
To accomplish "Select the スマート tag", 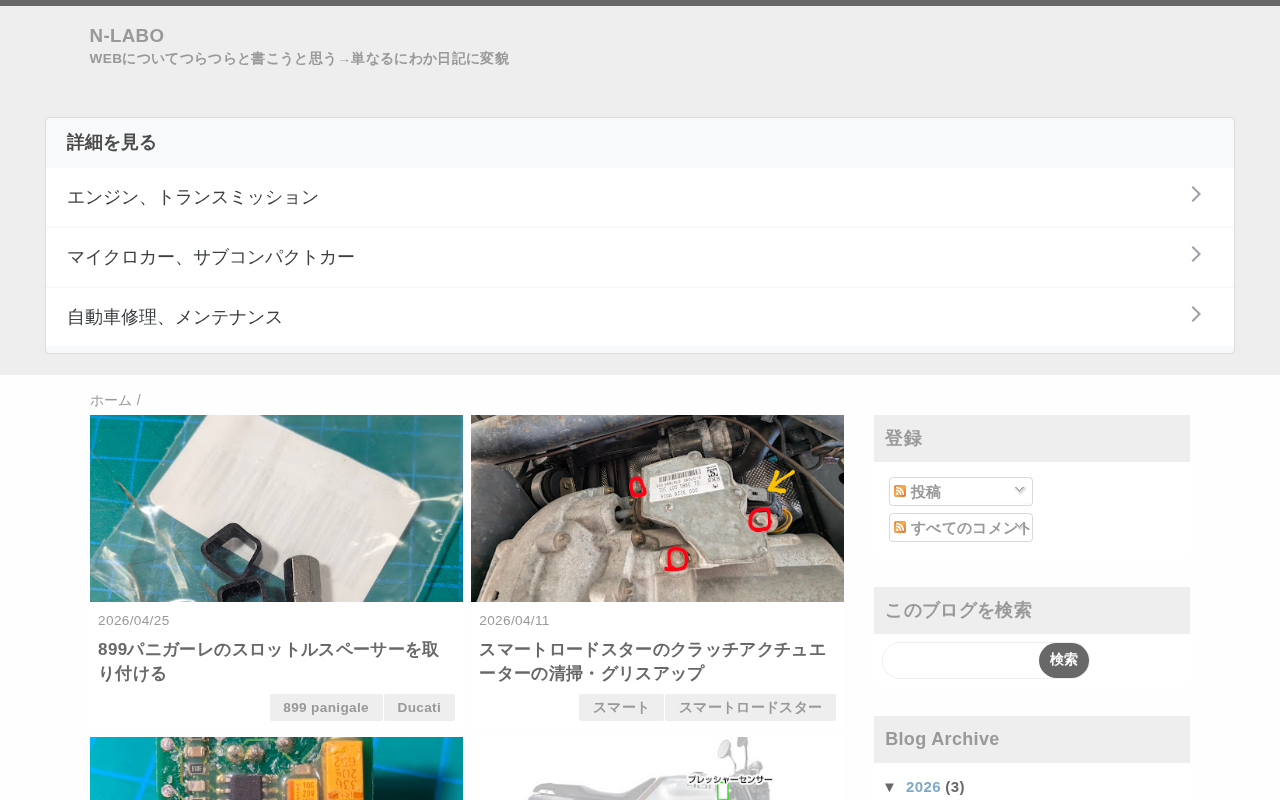I will 621,708.
